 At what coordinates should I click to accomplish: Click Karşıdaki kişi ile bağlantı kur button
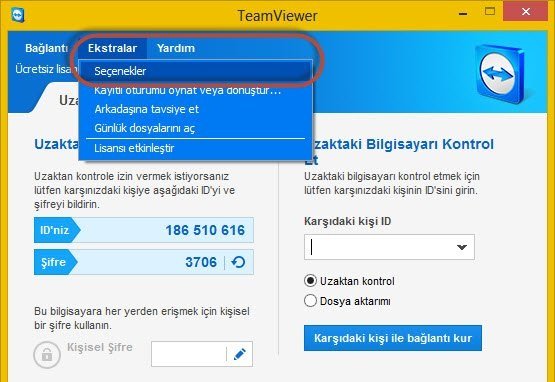(393, 338)
